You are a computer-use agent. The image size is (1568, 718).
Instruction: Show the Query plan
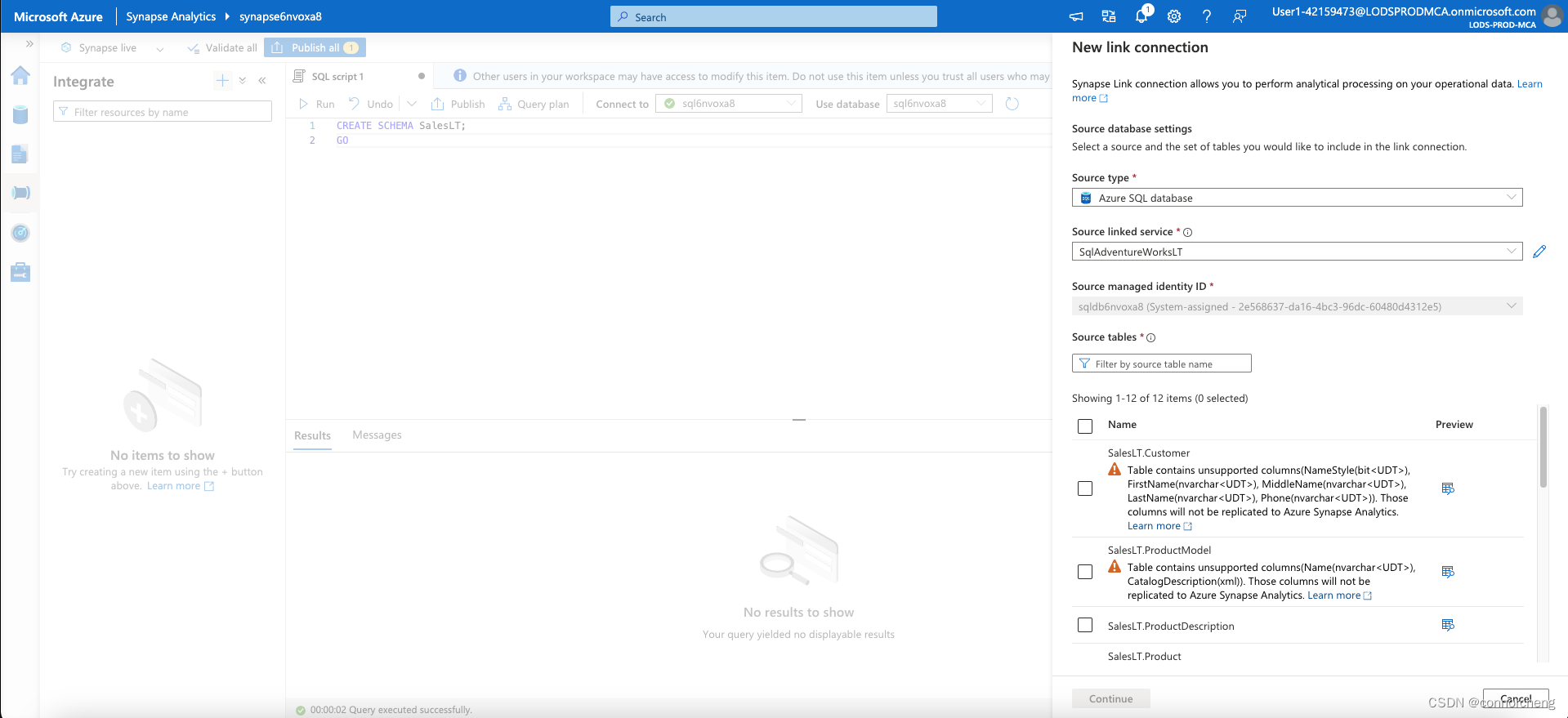(534, 104)
